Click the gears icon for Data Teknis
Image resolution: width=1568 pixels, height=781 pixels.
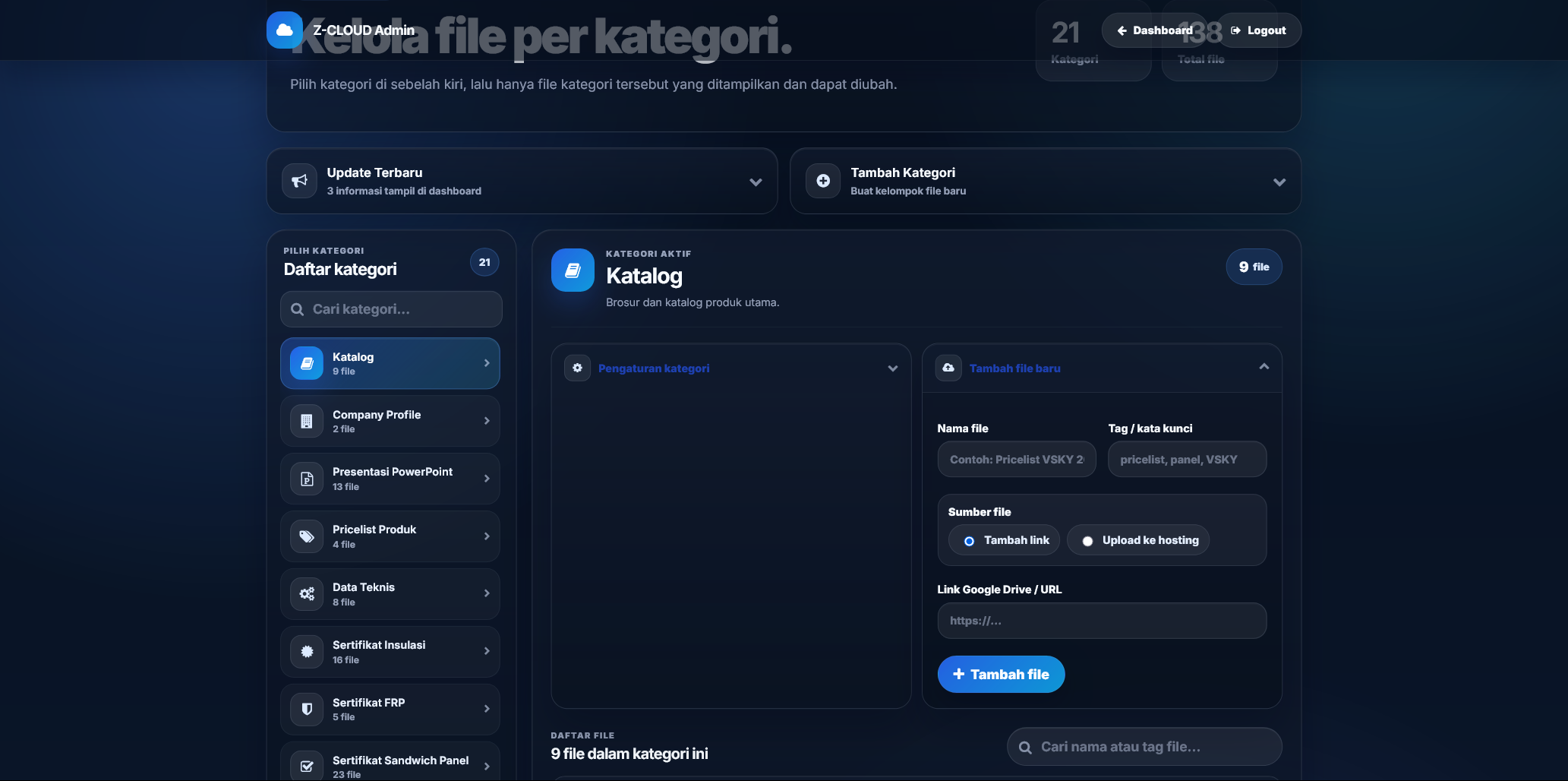pyautogui.click(x=307, y=594)
